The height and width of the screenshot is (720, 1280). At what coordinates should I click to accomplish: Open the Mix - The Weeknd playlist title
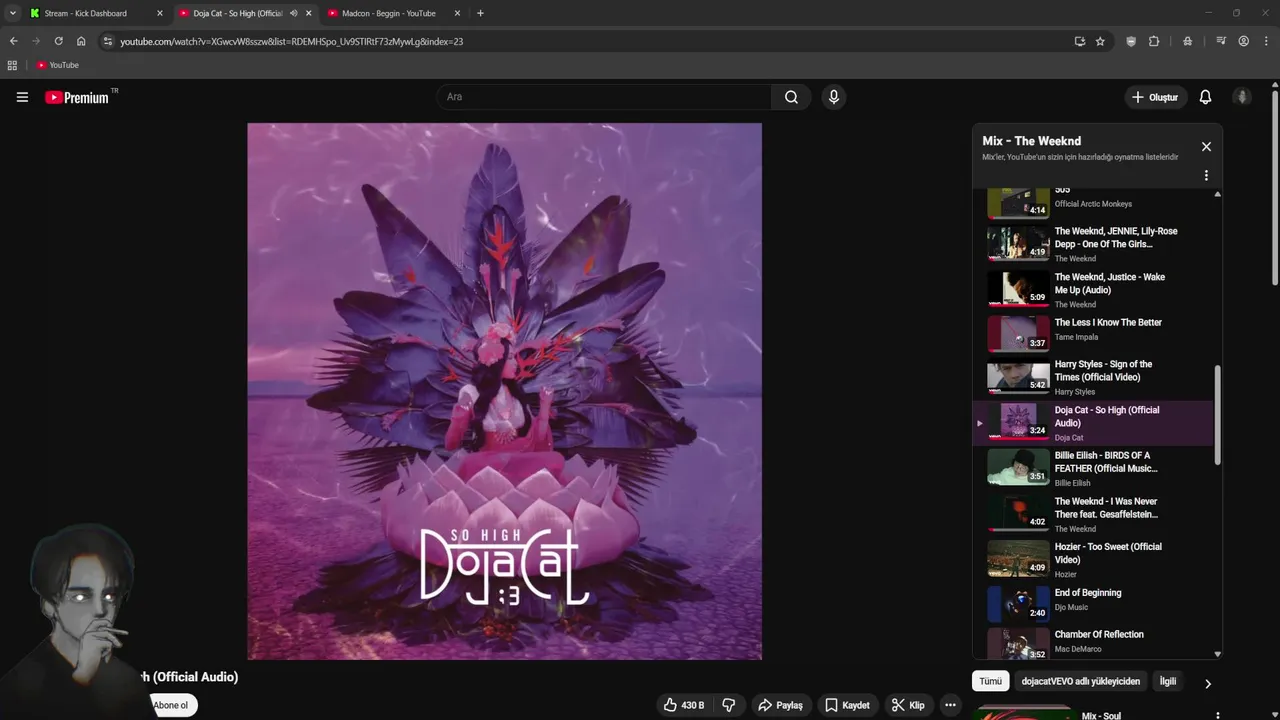[1031, 141]
